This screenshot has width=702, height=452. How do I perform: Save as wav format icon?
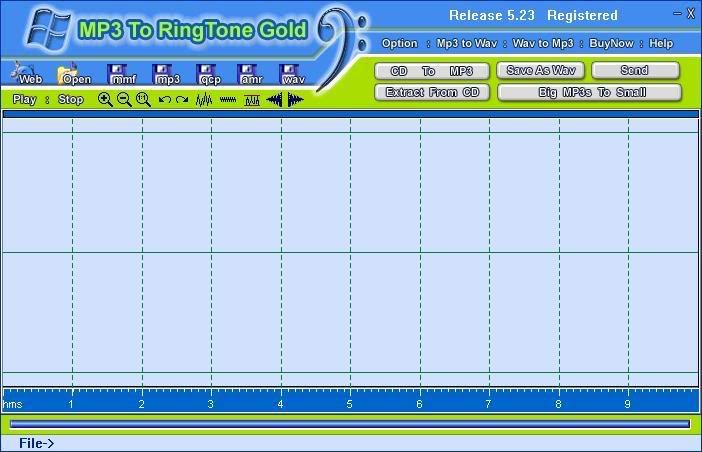coord(292,74)
